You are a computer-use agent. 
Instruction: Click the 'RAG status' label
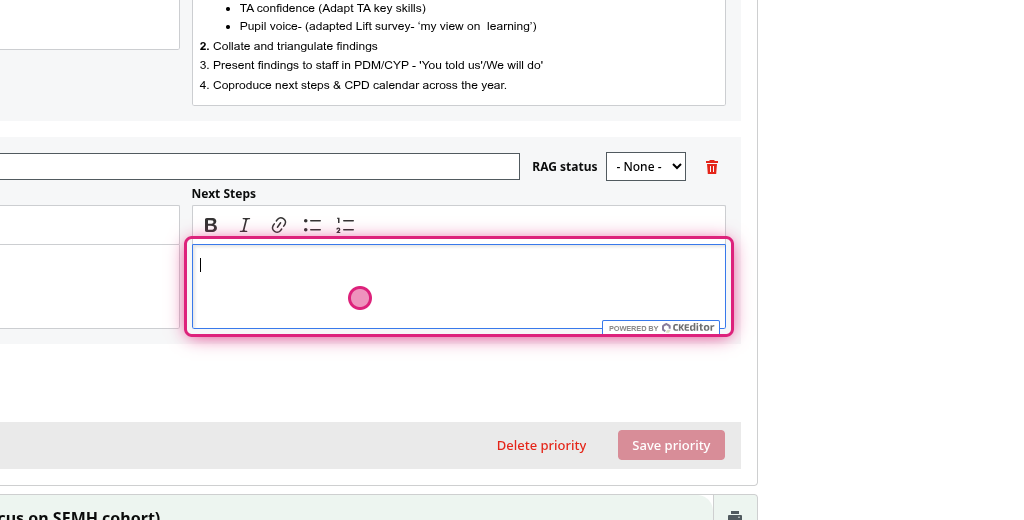point(565,167)
